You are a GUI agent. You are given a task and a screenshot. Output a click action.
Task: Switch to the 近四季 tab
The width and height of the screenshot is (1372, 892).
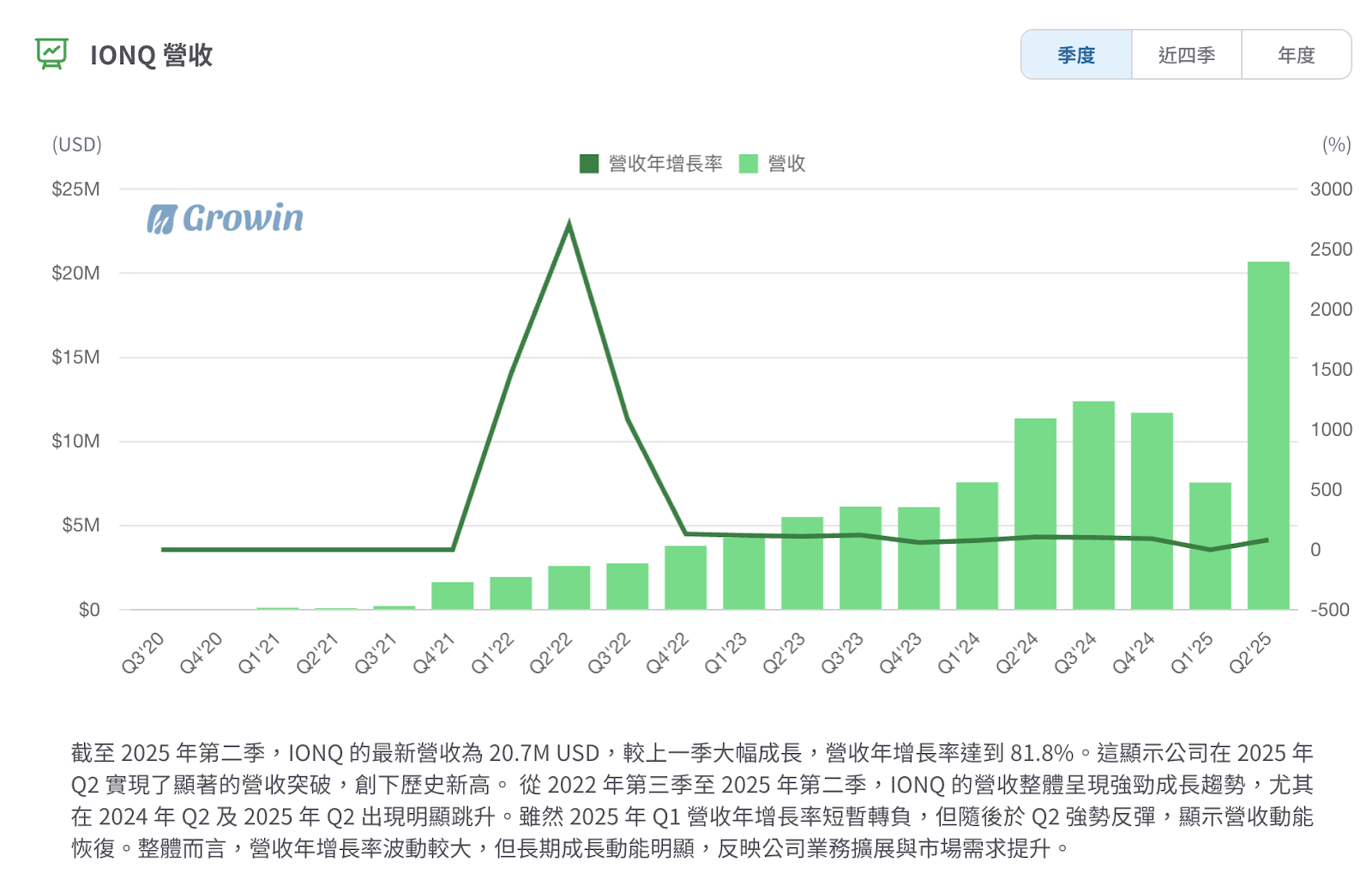[1186, 55]
